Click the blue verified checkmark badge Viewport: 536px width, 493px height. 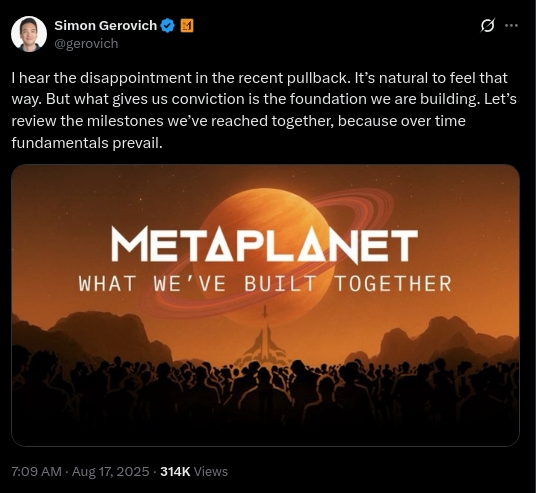168,26
